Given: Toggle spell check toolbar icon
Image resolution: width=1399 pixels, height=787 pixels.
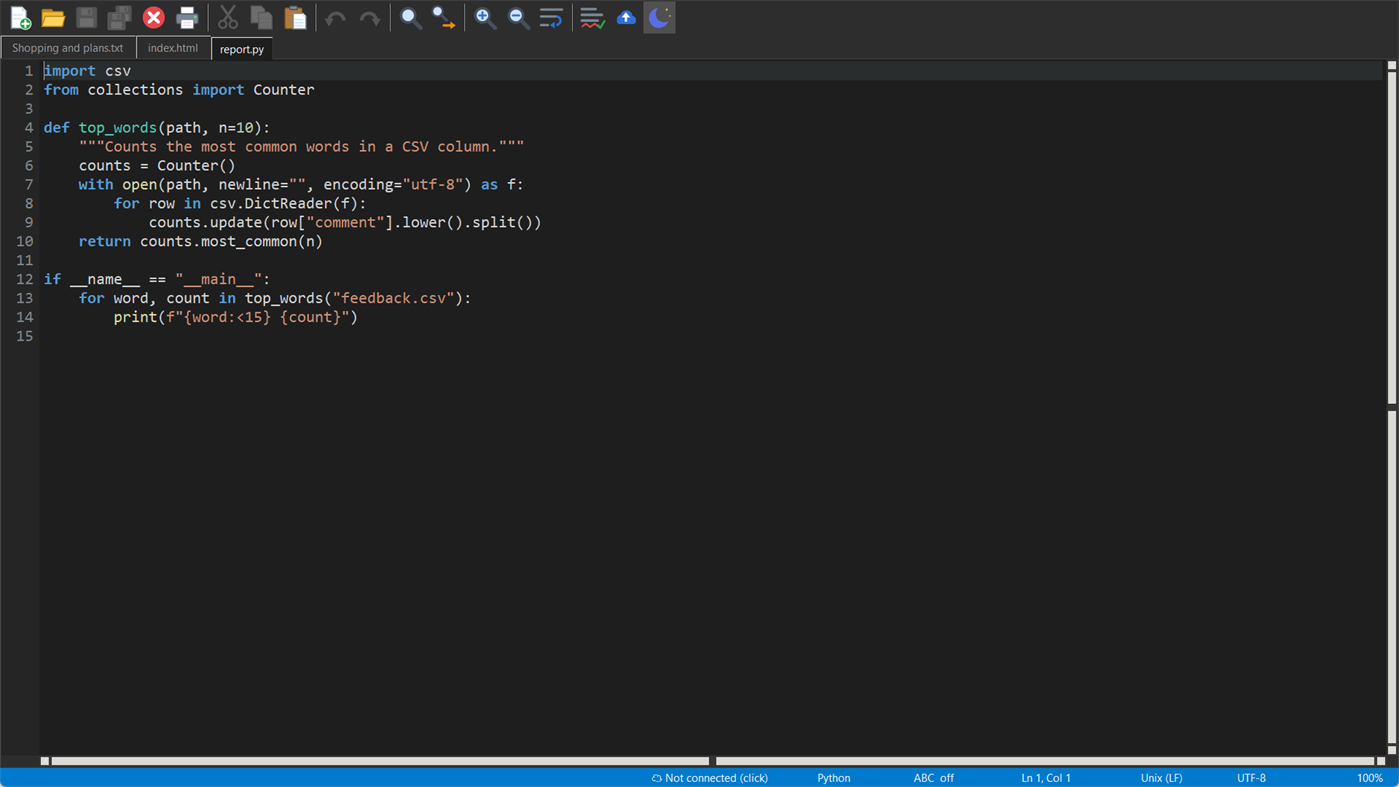Looking at the screenshot, I should point(592,18).
